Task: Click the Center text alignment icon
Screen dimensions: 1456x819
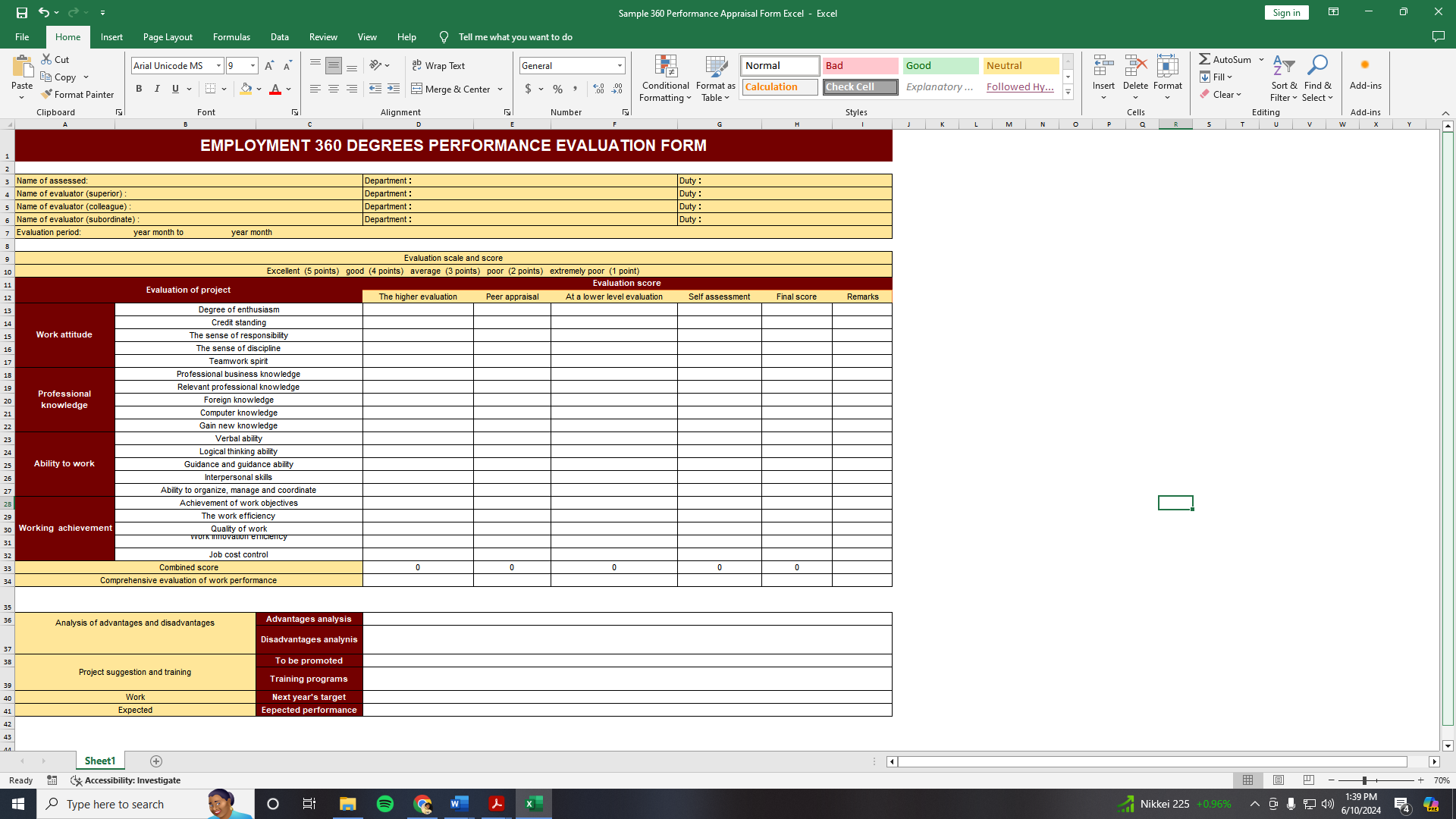Action: point(334,89)
